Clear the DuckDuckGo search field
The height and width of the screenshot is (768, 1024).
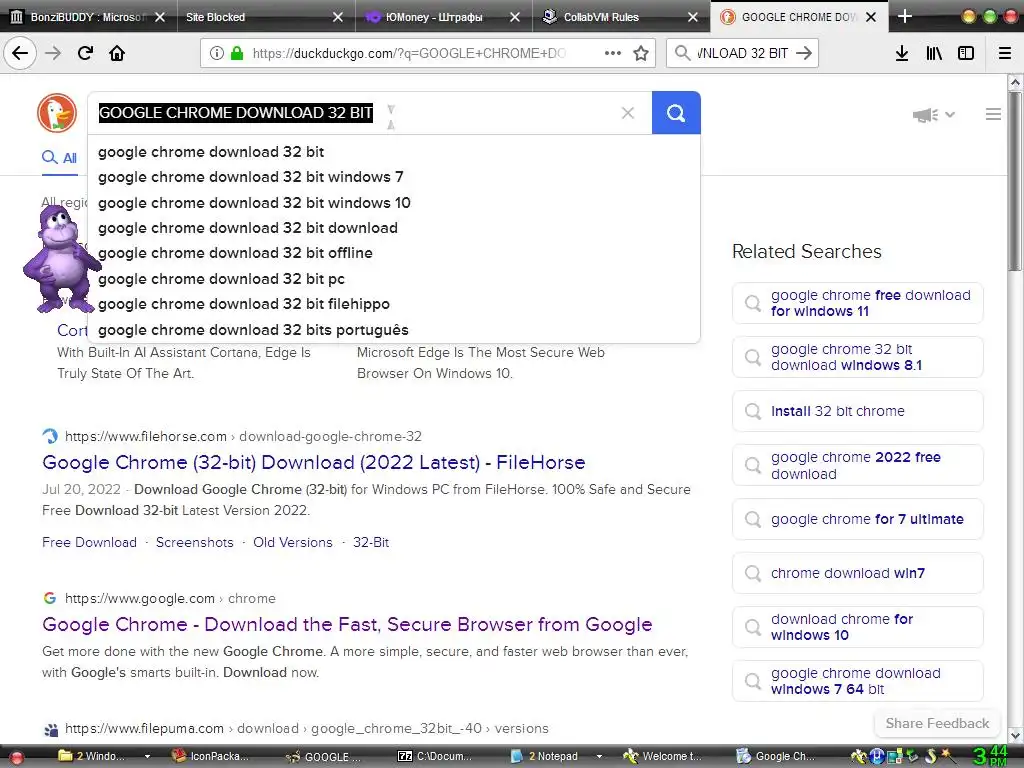coord(628,113)
